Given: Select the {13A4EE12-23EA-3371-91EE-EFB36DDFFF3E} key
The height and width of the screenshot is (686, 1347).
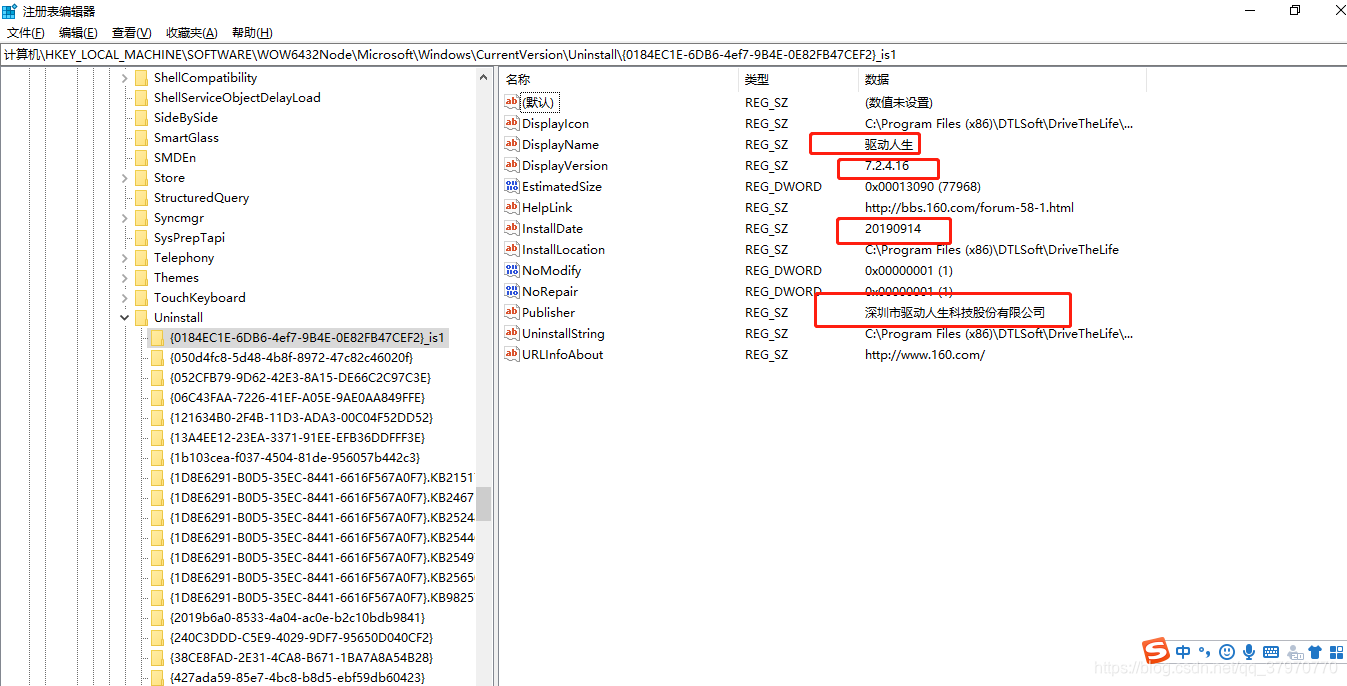Looking at the screenshot, I should (x=297, y=438).
